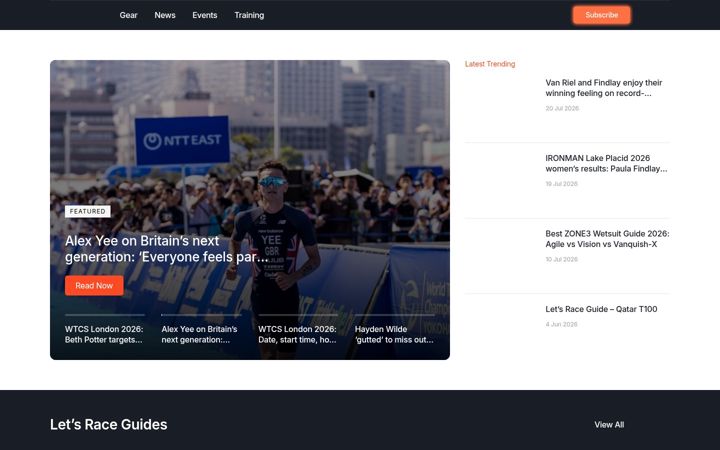Open the Alex Yee featured headline
The width and height of the screenshot is (720, 450).
click(x=166, y=249)
